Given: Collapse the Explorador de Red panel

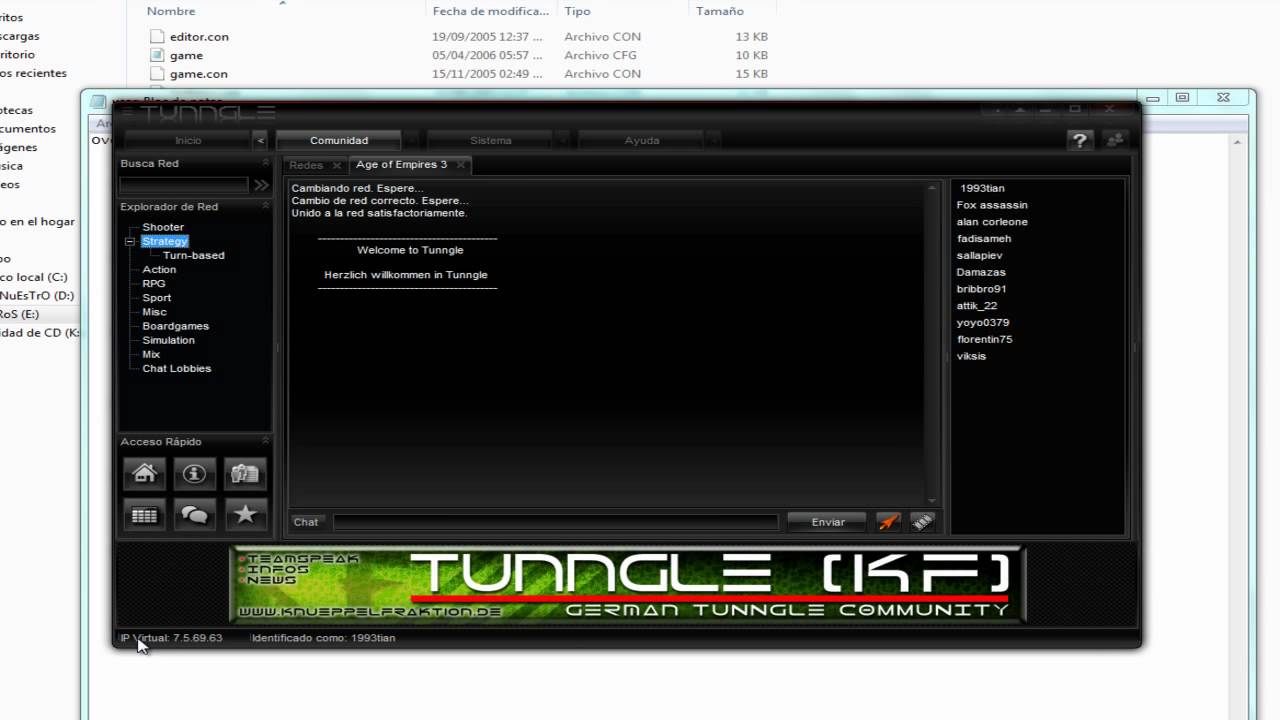Looking at the screenshot, I should [x=265, y=206].
